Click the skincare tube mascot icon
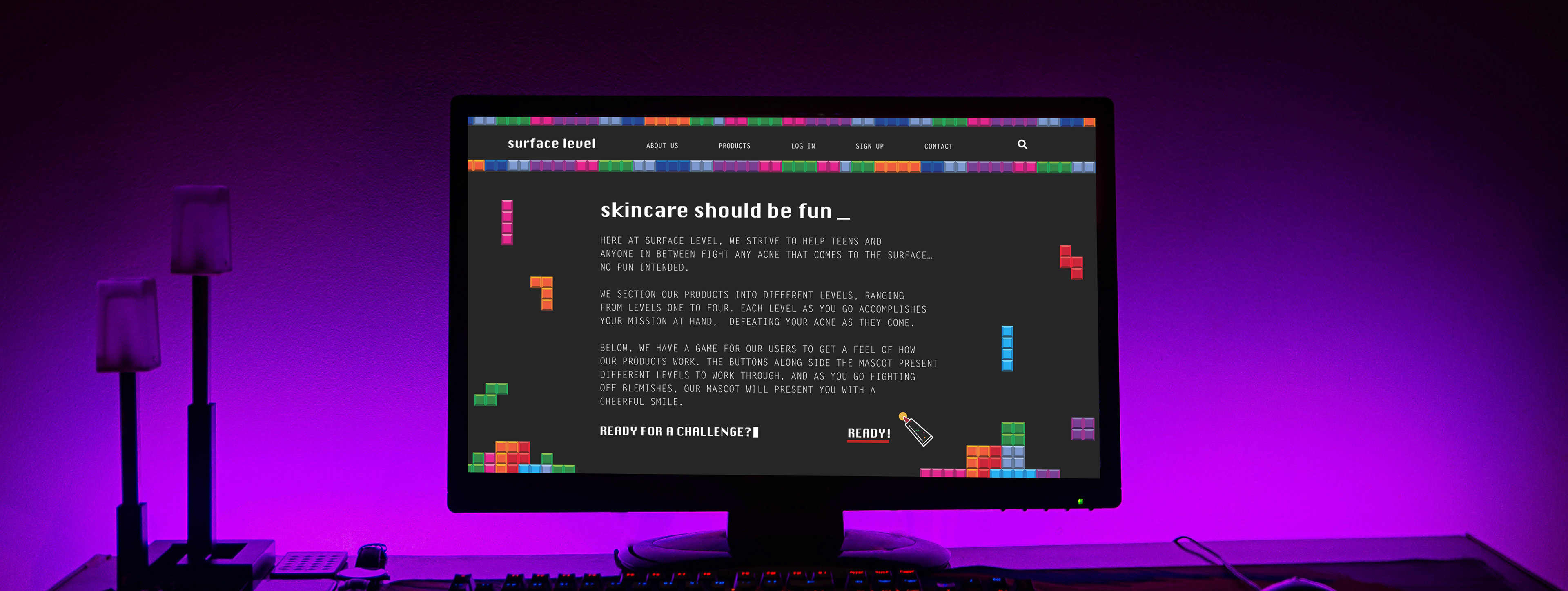This screenshot has height=591, width=1568. pos(917,430)
